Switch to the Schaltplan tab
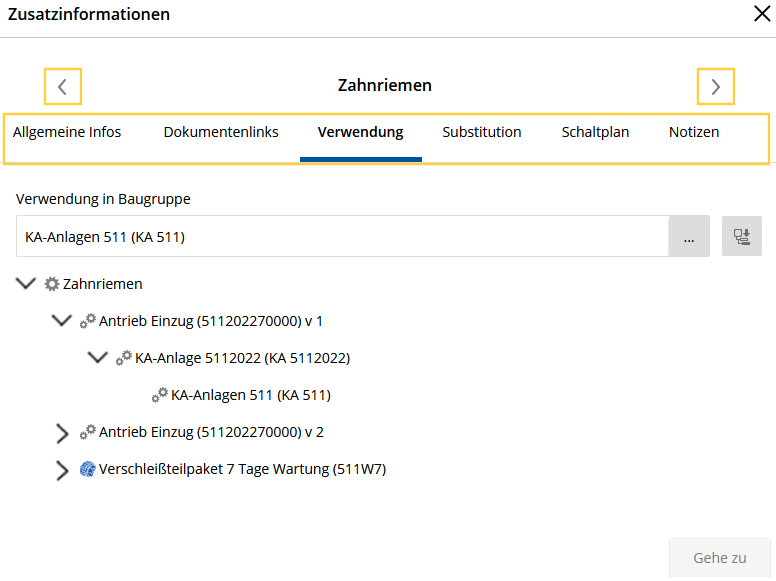Image resolution: width=776 pixels, height=581 pixels. coord(595,132)
